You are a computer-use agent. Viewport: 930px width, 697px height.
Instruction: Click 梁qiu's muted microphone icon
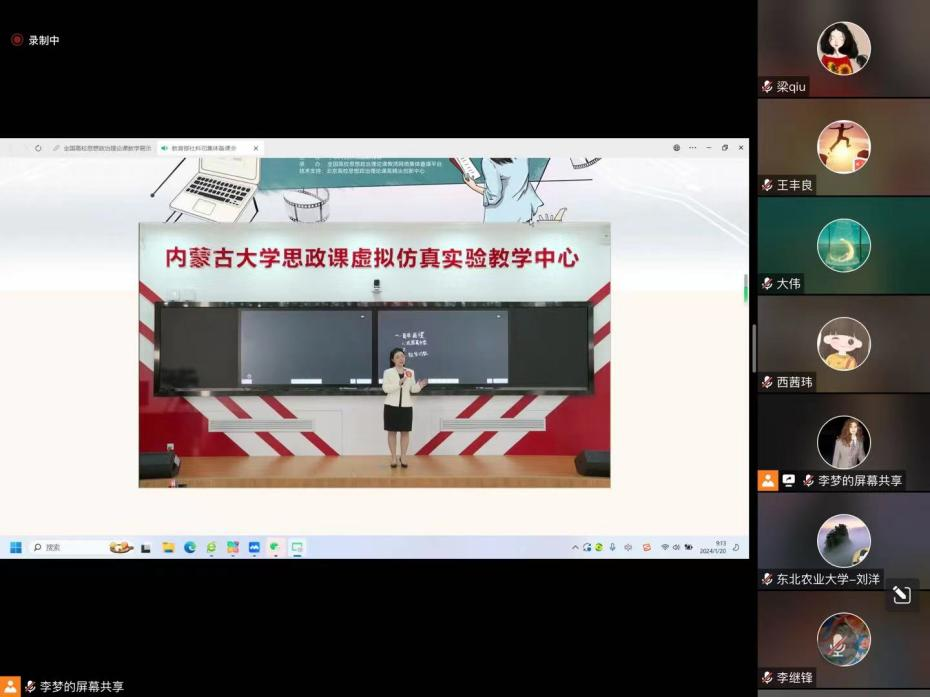tap(767, 87)
